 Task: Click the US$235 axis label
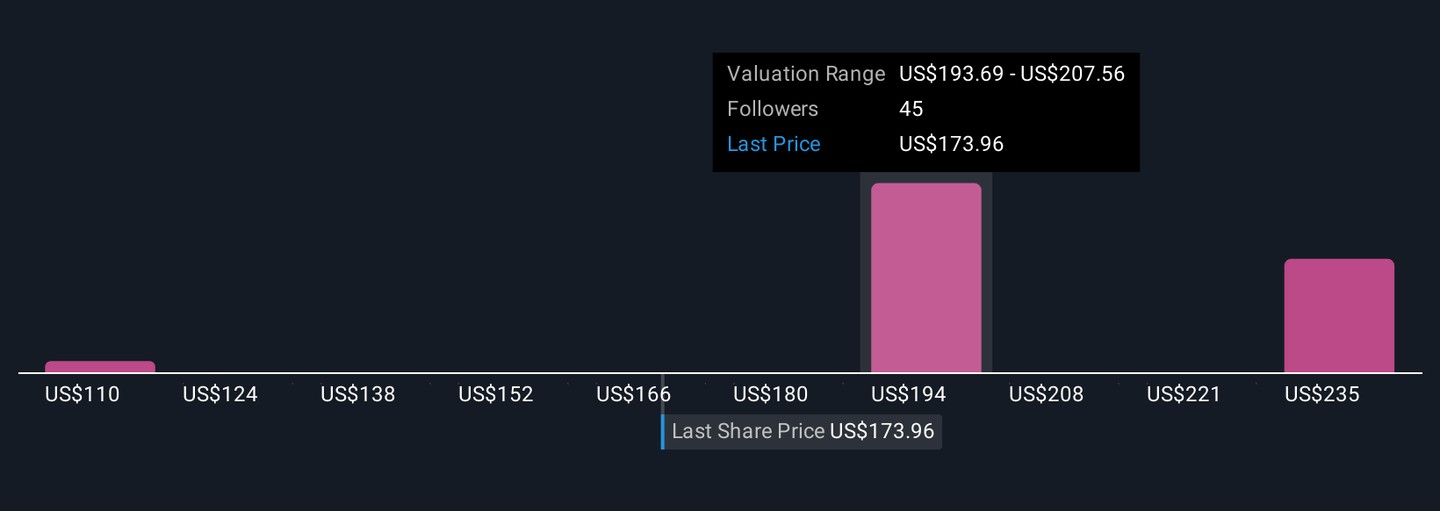(1322, 394)
